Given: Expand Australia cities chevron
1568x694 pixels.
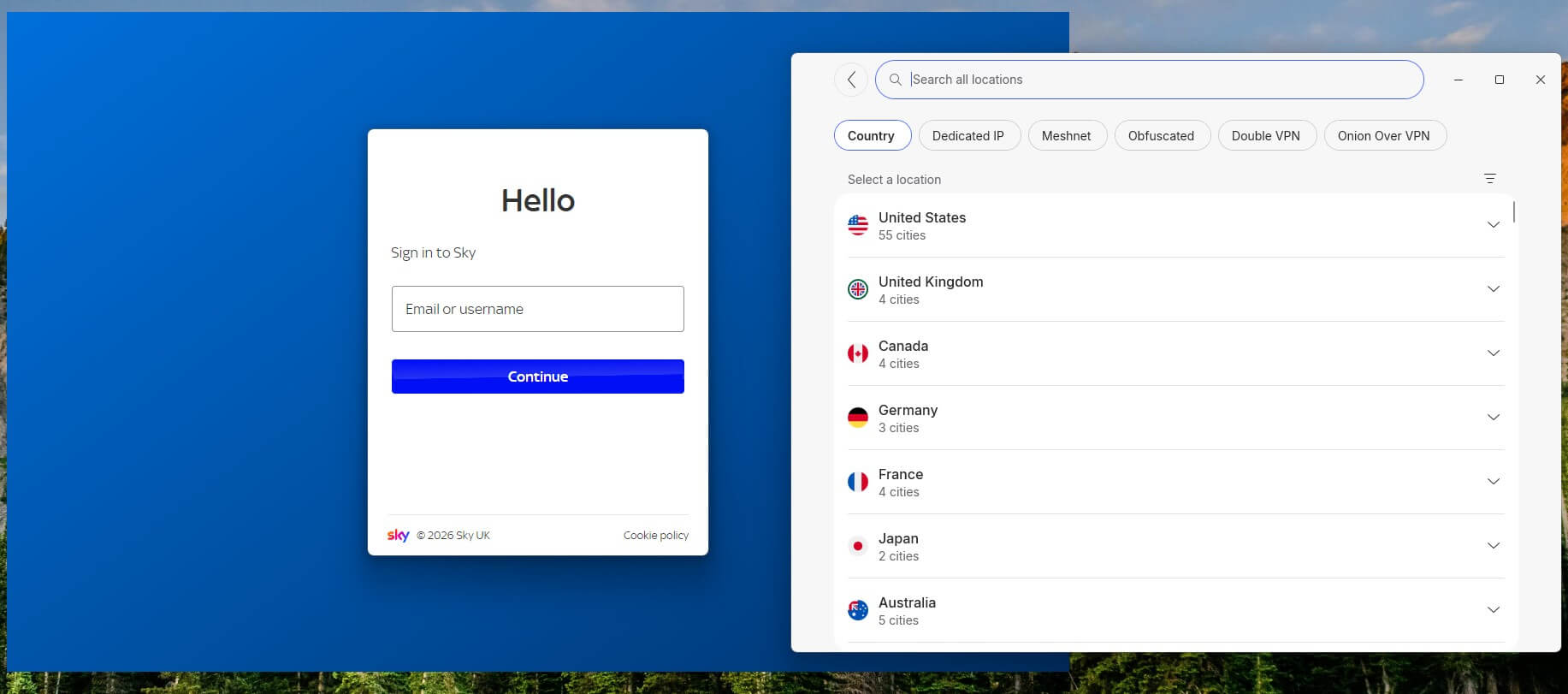Looking at the screenshot, I should pyautogui.click(x=1494, y=610).
